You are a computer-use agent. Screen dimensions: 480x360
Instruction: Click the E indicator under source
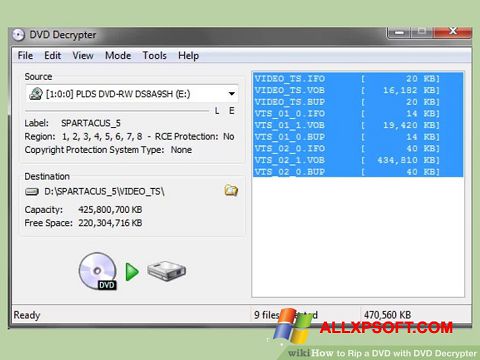[232, 111]
